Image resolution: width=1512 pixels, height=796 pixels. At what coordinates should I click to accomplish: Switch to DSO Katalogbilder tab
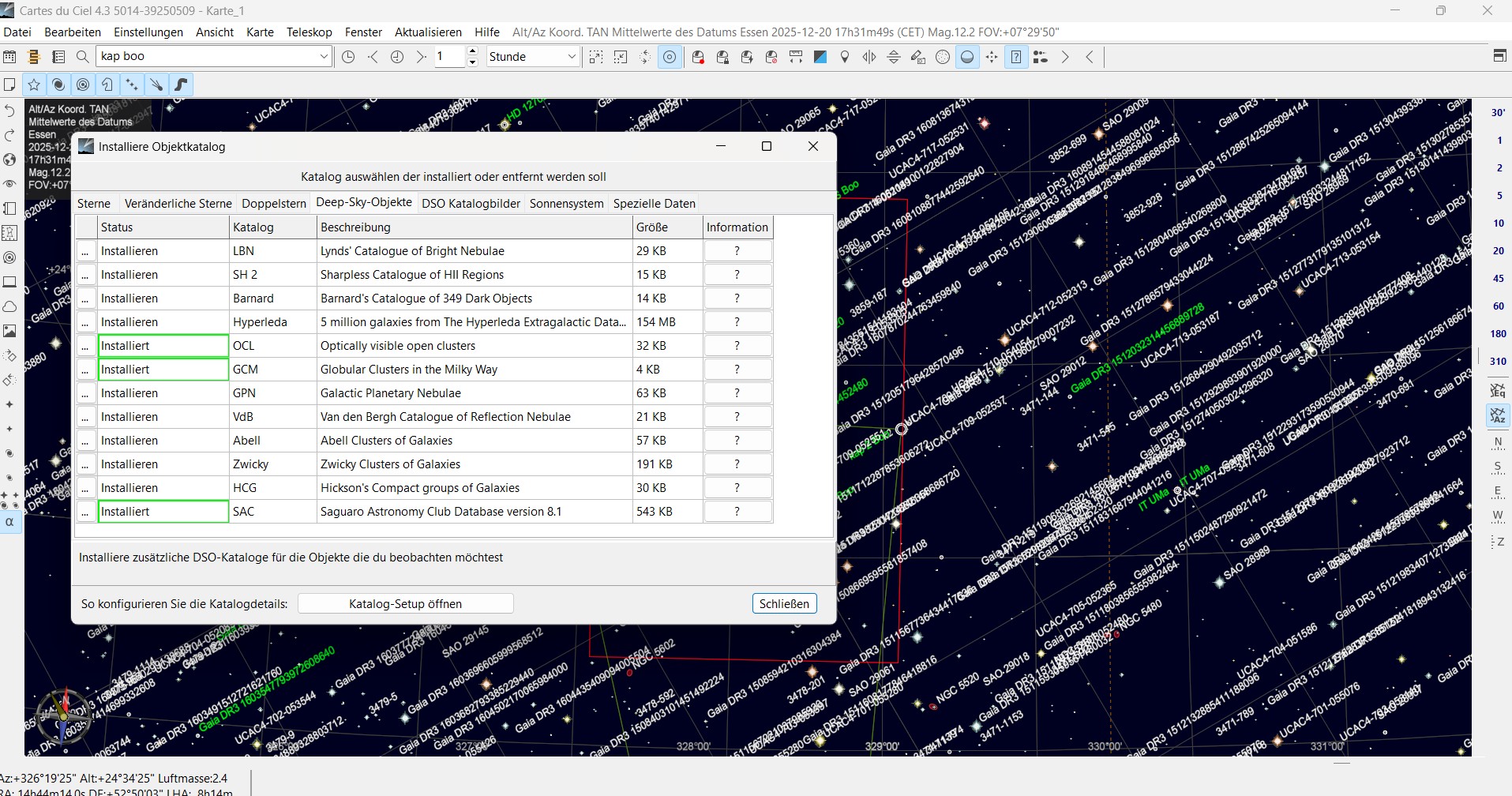[x=471, y=203]
